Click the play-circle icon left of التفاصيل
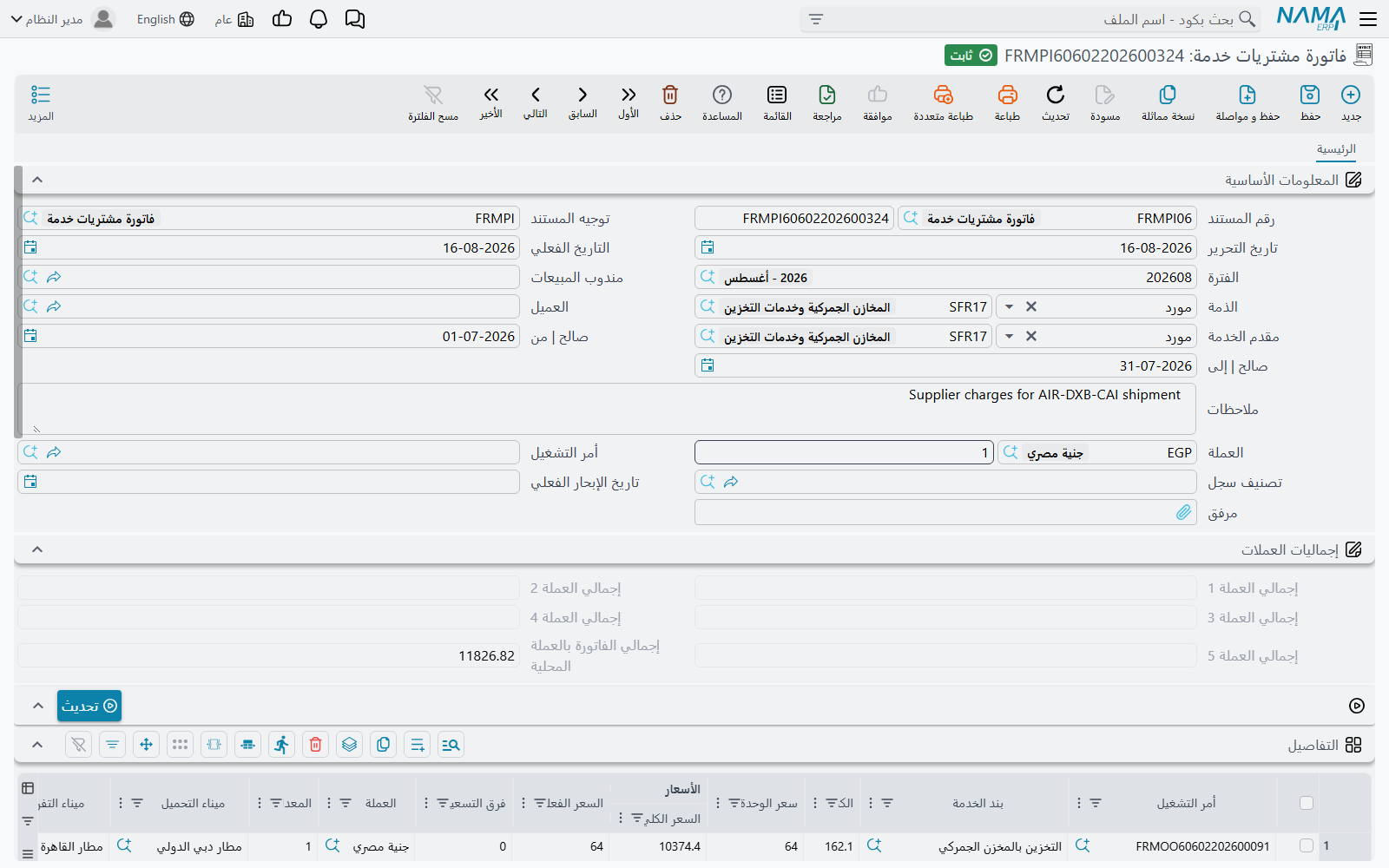 click(1357, 706)
